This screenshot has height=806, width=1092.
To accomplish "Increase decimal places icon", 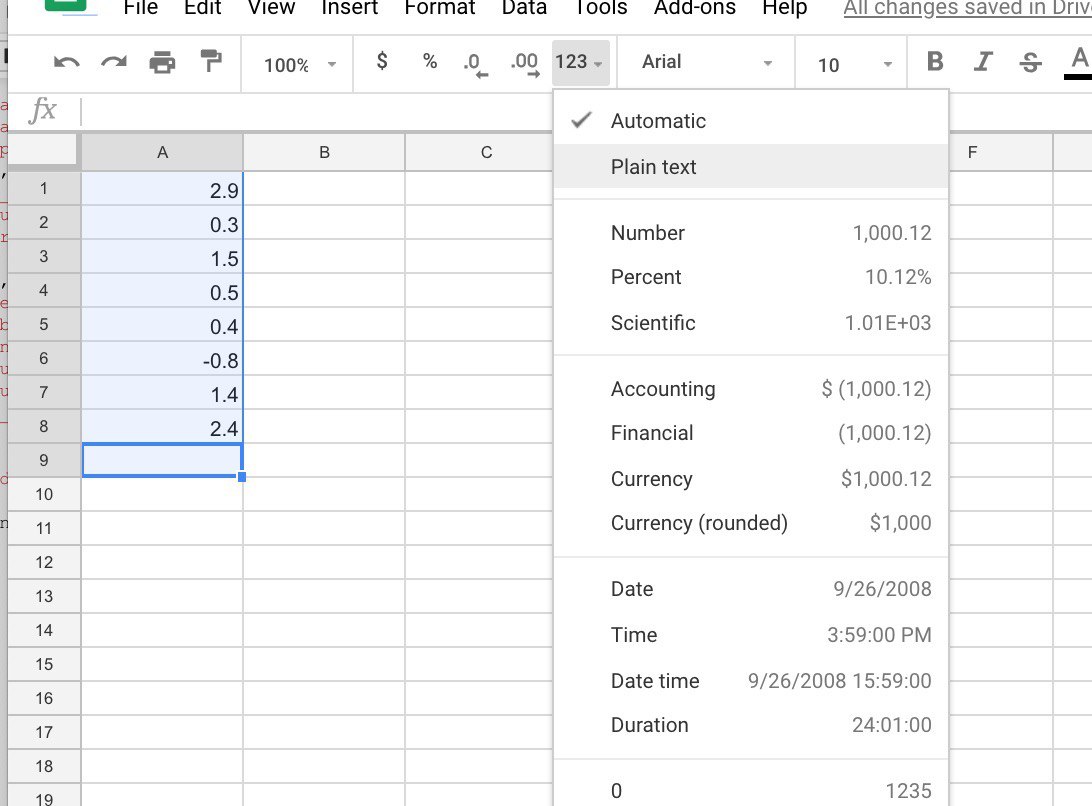I will (524, 64).
